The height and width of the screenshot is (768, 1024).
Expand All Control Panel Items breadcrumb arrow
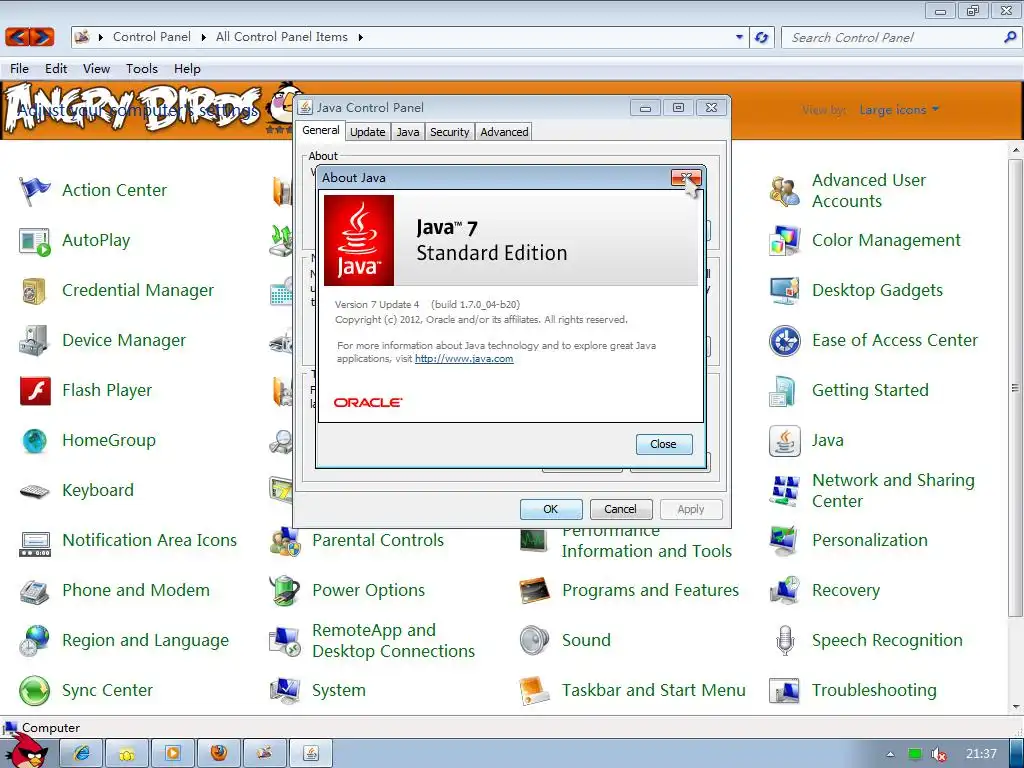[x=360, y=37]
